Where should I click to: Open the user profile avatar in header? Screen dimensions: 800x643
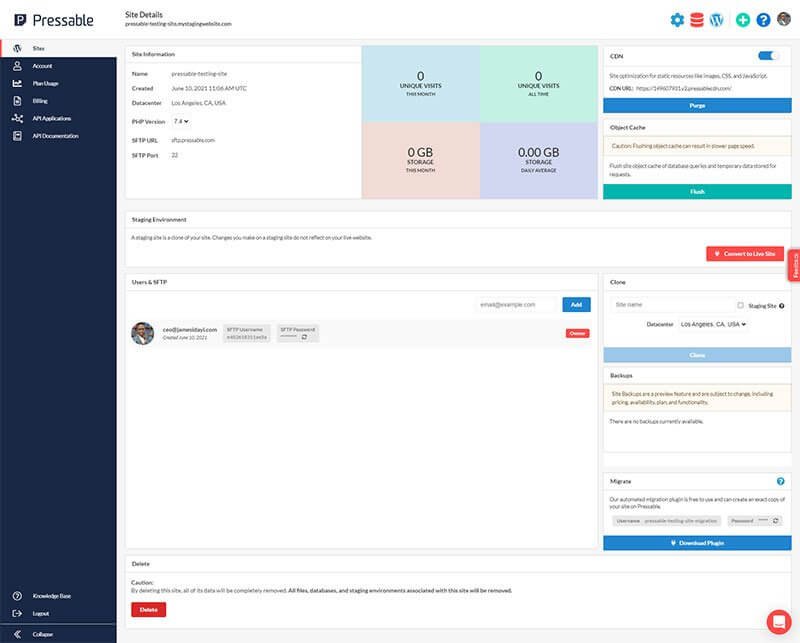pos(784,19)
